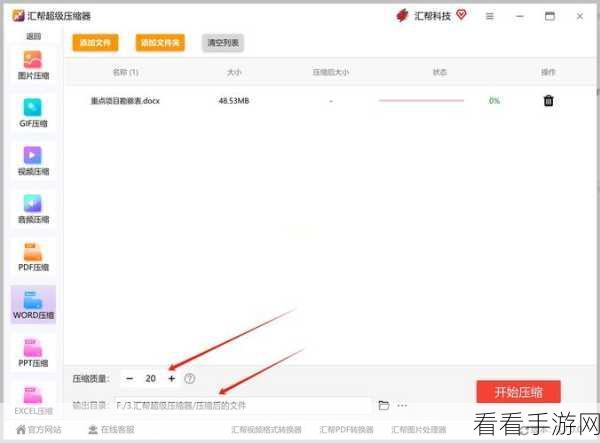Screen dimensions: 600x443
Task: Click the 压缩后大小 column header
Action: click(x=331, y=72)
